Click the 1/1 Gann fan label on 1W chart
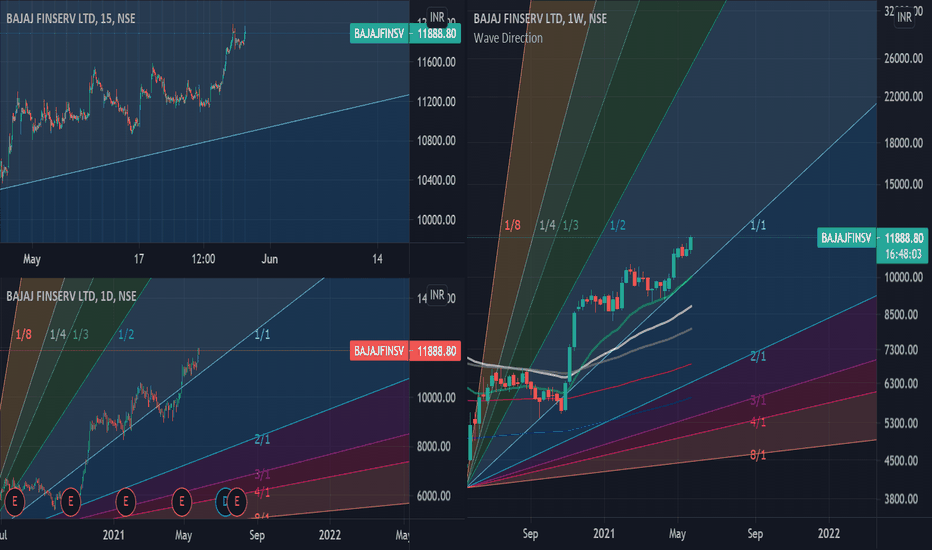Viewport: 932px width, 550px height. click(758, 225)
